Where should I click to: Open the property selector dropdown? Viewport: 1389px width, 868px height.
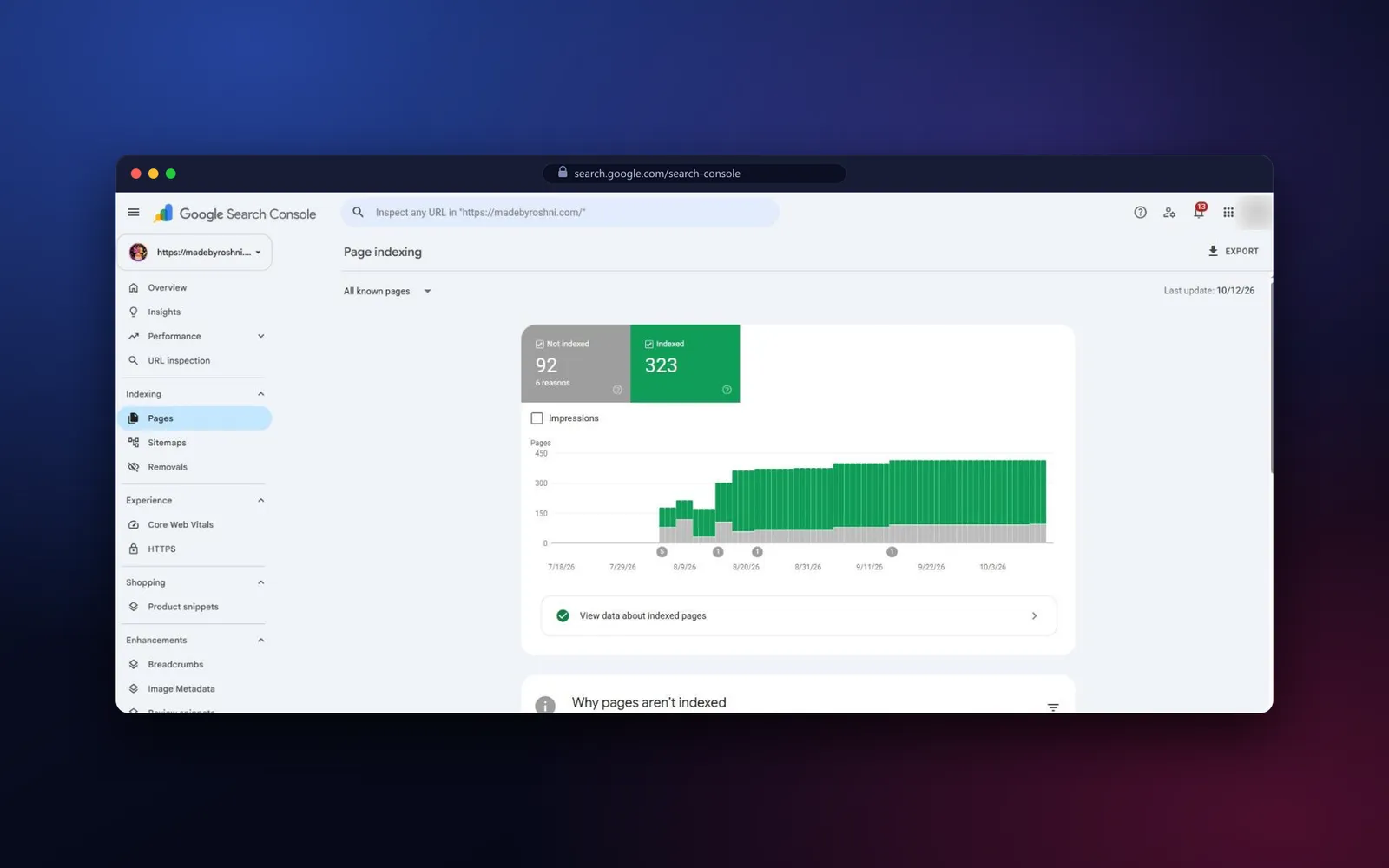coord(195,253)
